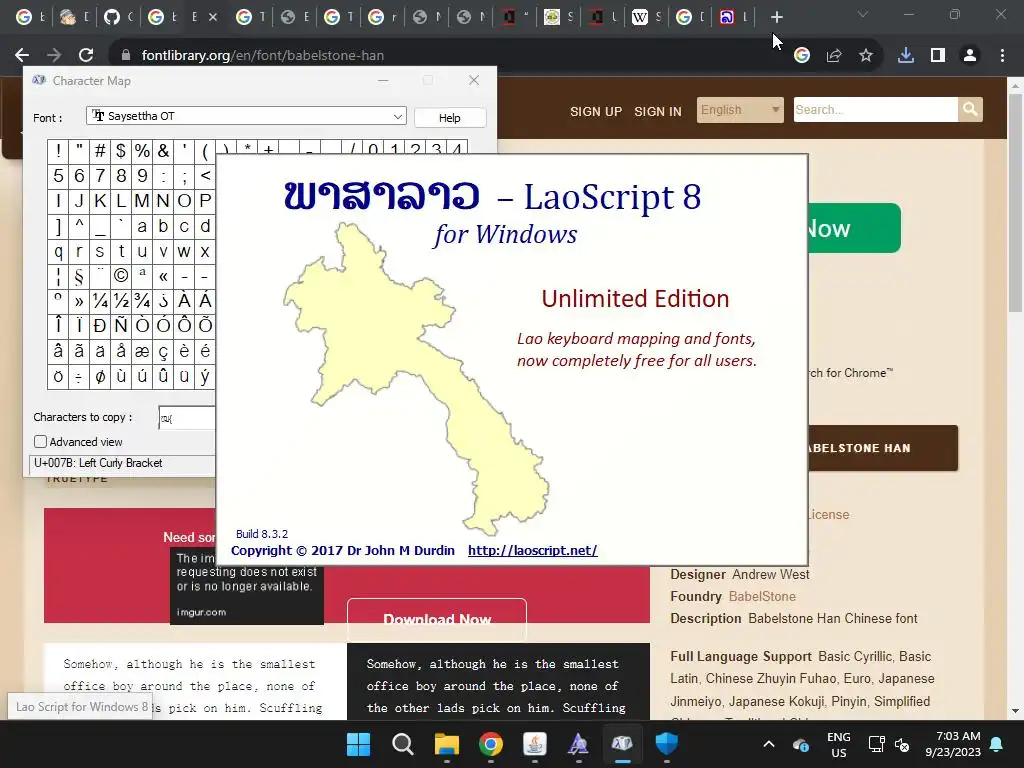1024x768 pixels.
Task: Switch to the last tab with Lao icon
Action: click(x=727, y=17)
